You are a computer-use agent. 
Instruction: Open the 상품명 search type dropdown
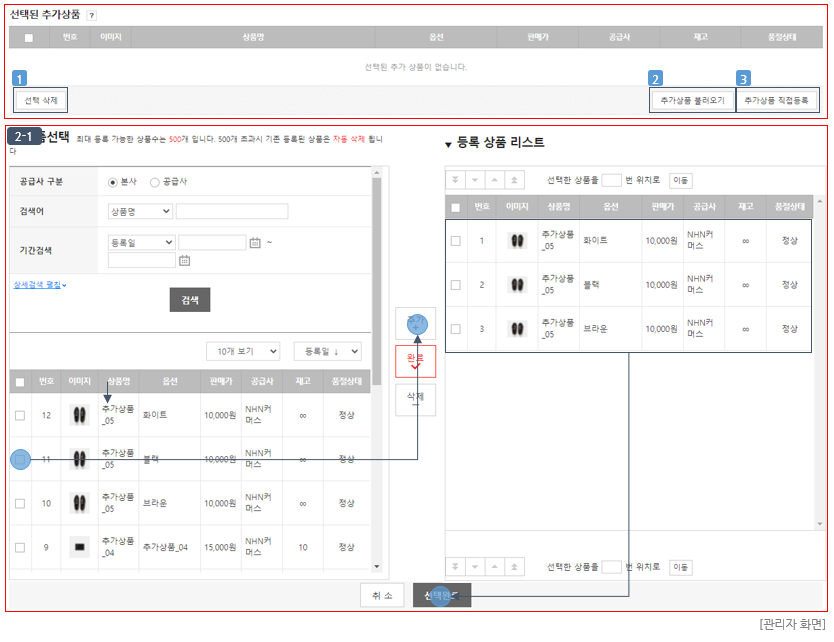click(x=140, y=211)
